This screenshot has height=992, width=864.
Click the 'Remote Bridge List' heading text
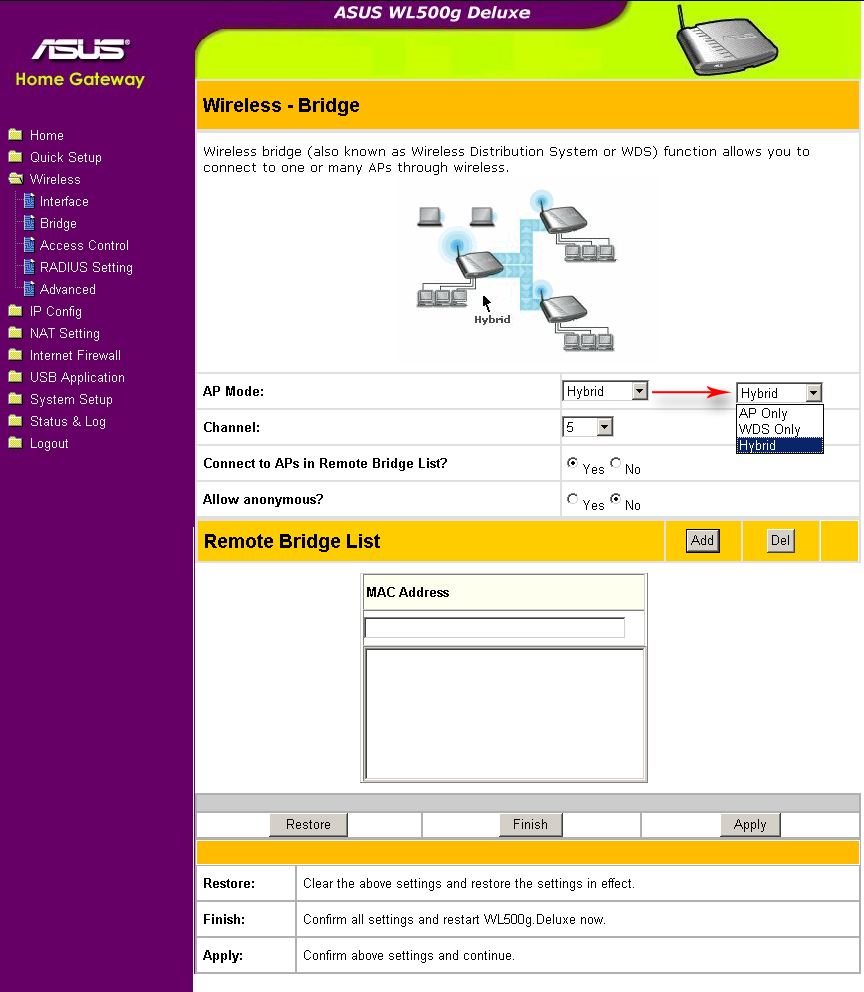point(292,542)
